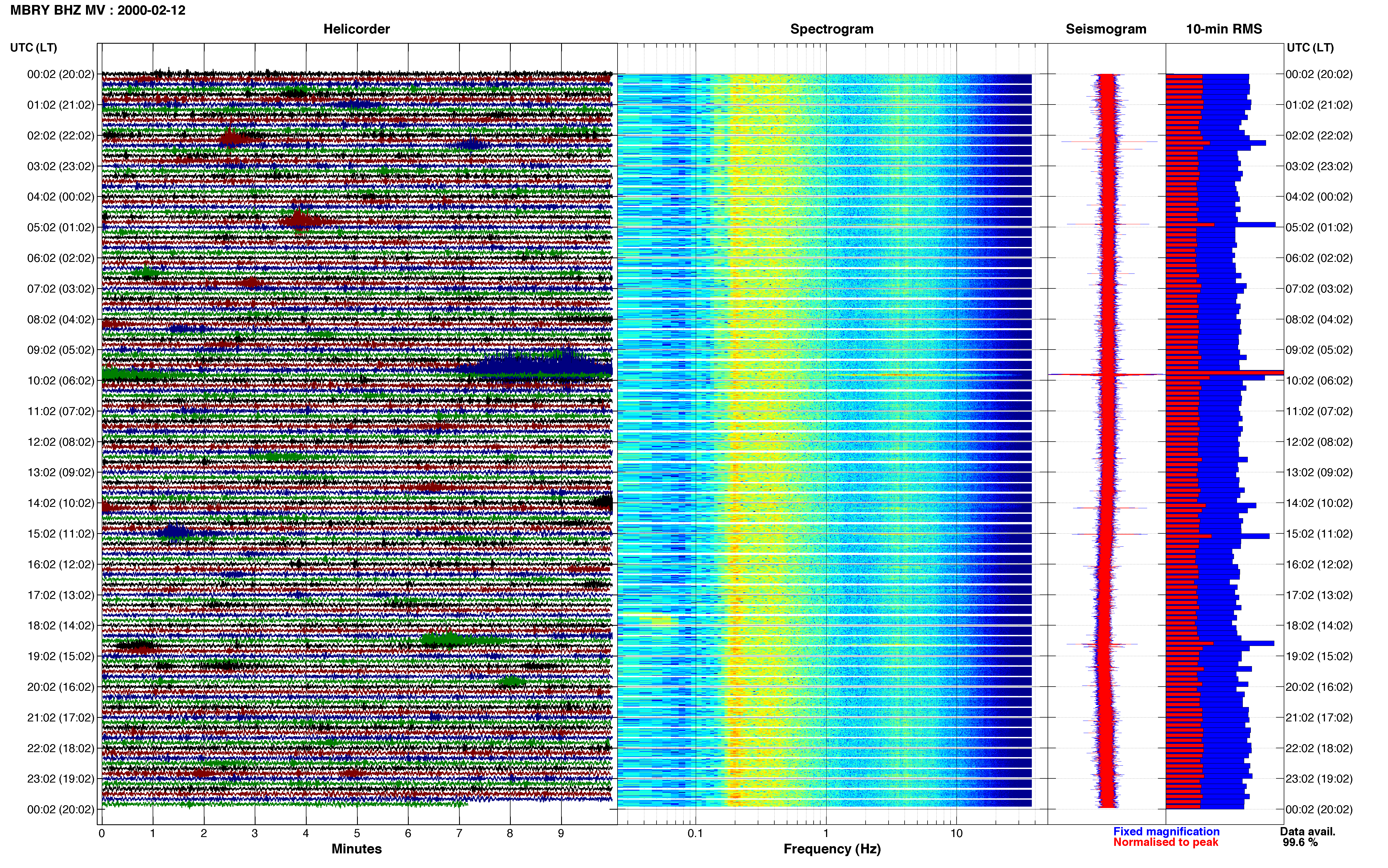Click the "16:02 (12:02)" time label beside the Helicorder
The width and height of the screenshot is (1388, 868).
60,564
